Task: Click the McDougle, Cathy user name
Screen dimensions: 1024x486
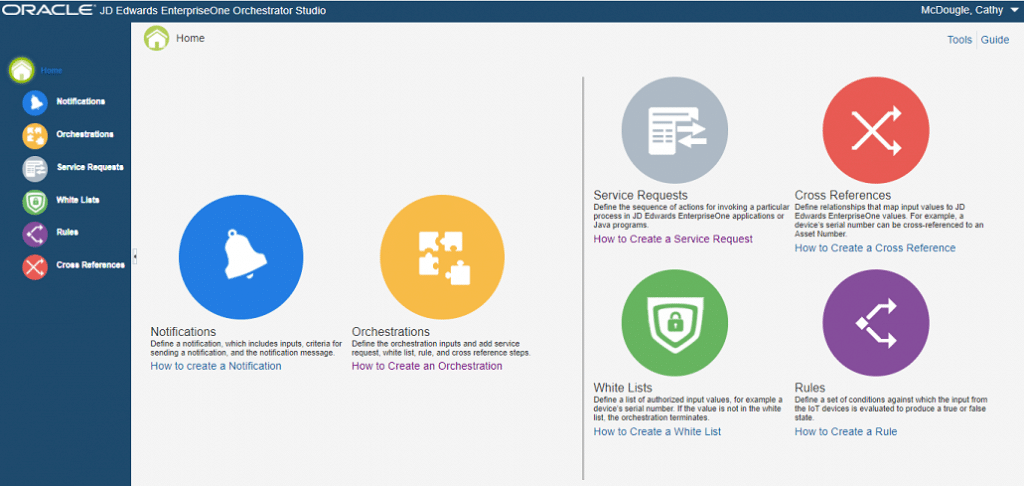Action: [x=962, y=10]
